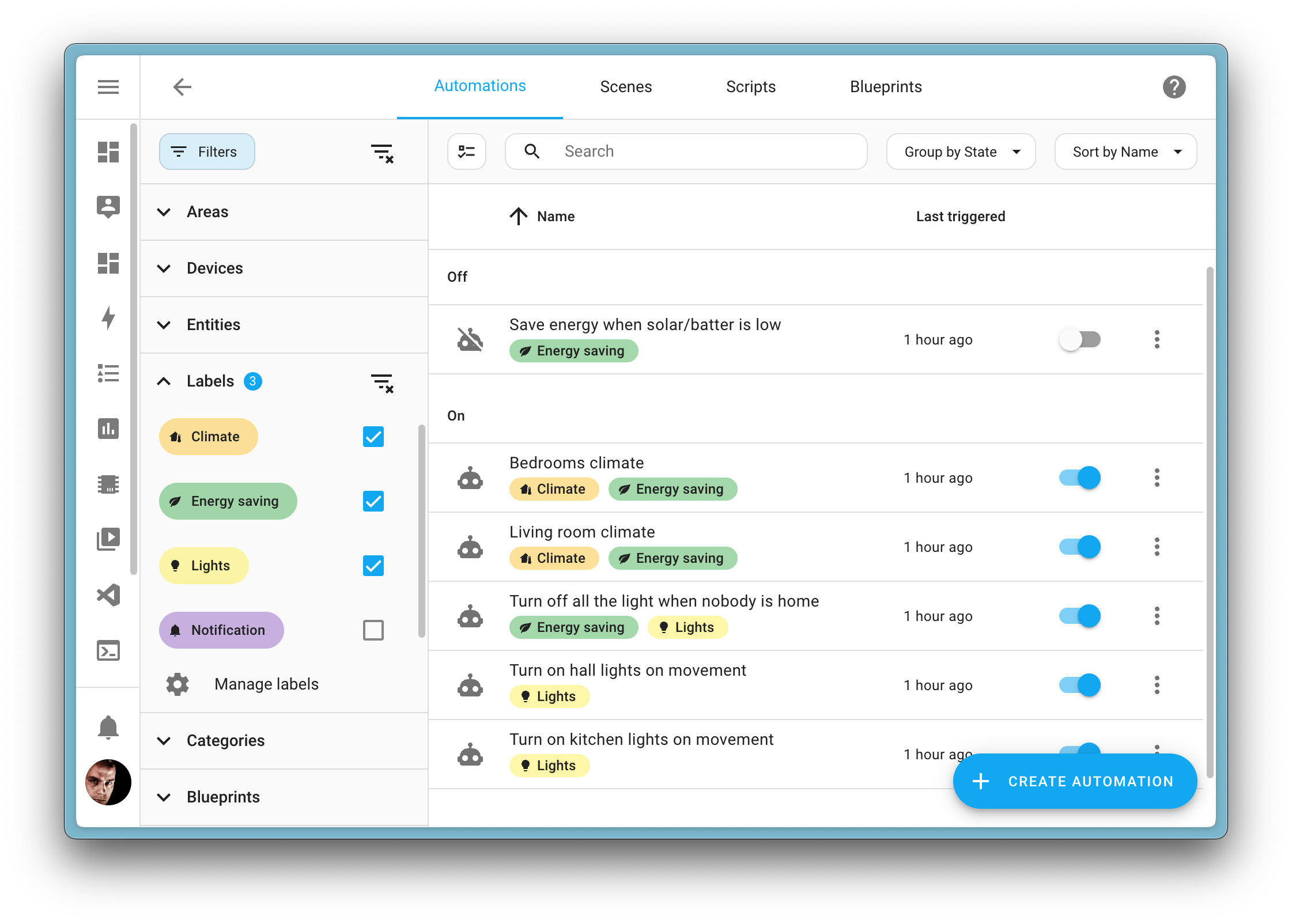The height and width of the screenshot is (924, 1292).
Task: Launch Studio Code Server from the sidebar
Action: click(x=108, y=595)
